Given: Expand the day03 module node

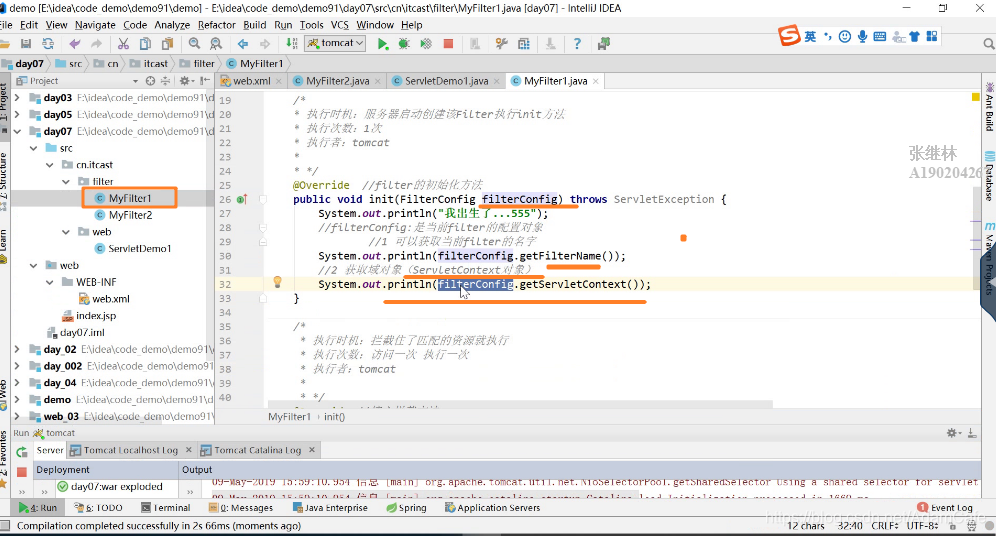Looking at the screenshot, I should (18, 98).
